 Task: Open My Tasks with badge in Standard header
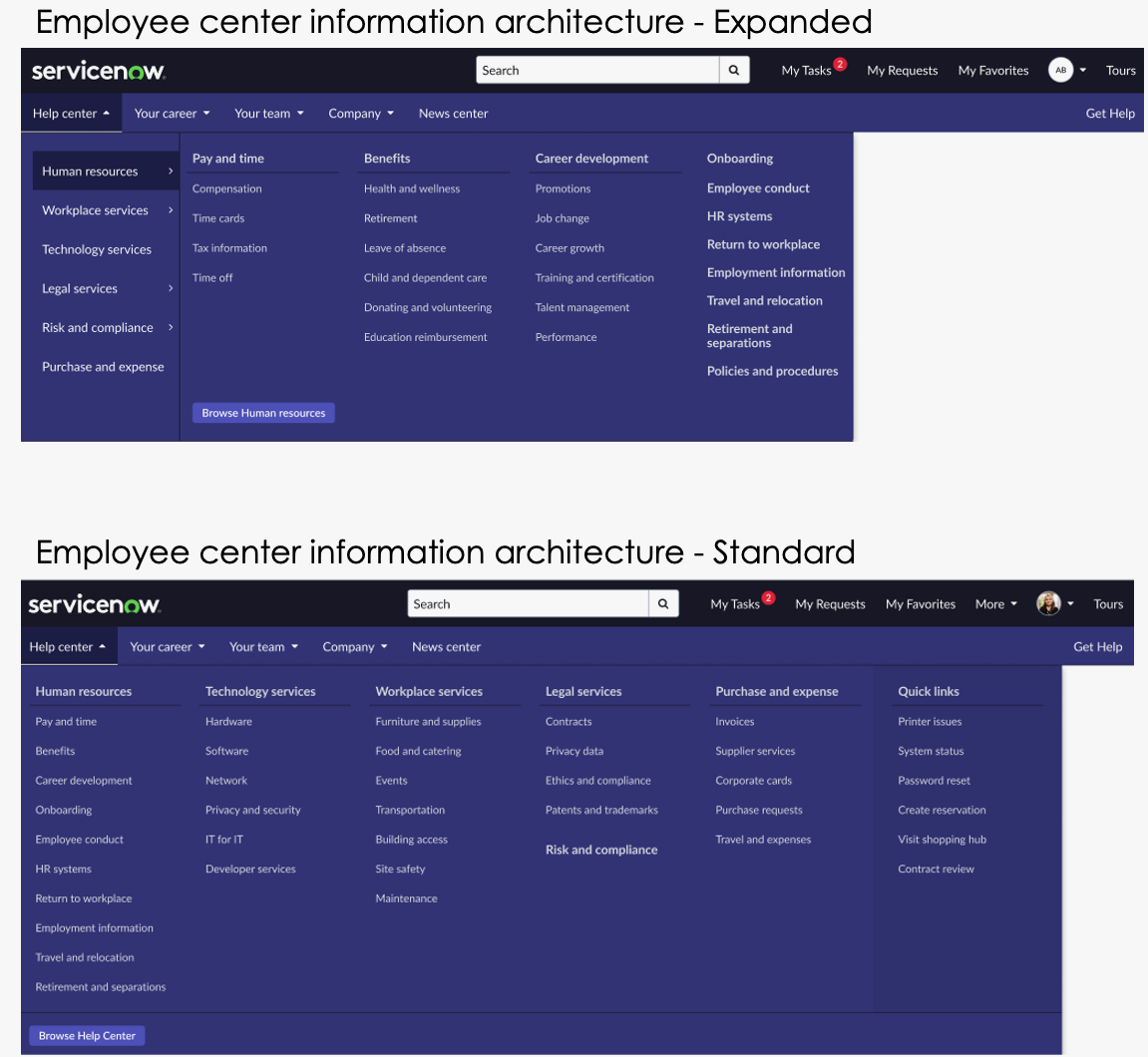(742, 603)
